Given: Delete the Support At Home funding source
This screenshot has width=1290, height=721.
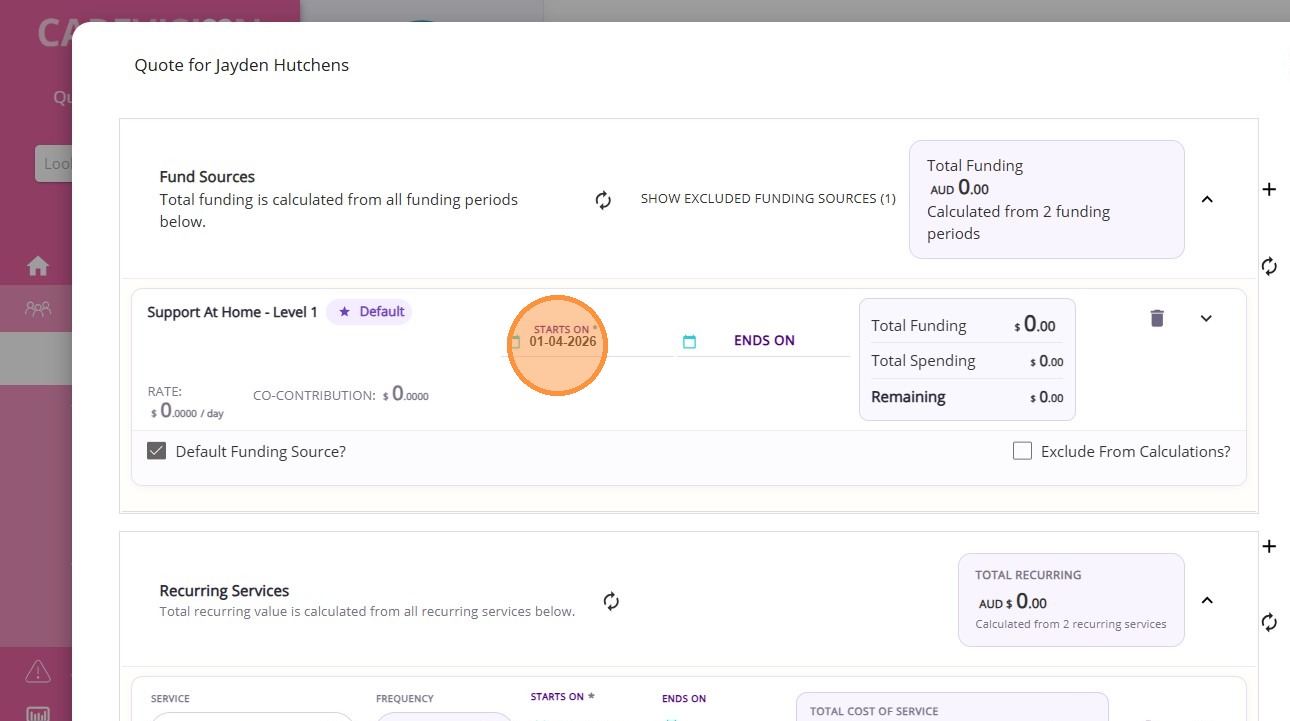Looking at the screenshot, I should click(1157, 318).
